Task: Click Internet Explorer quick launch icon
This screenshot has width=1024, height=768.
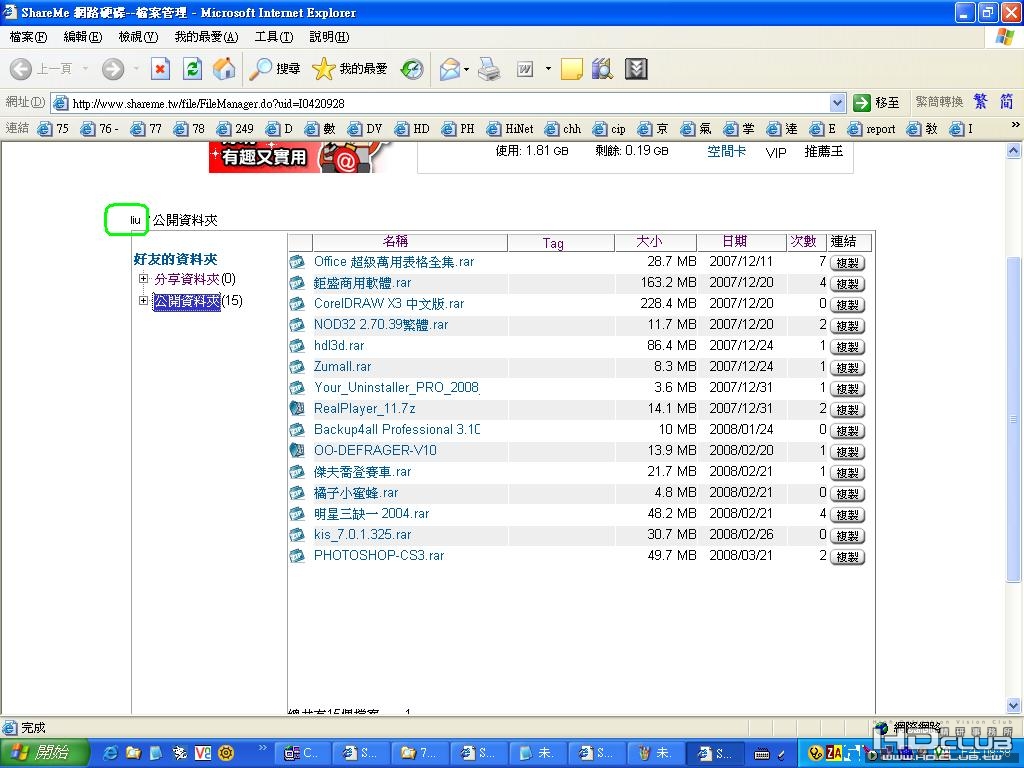Action: tap(112, 753)
